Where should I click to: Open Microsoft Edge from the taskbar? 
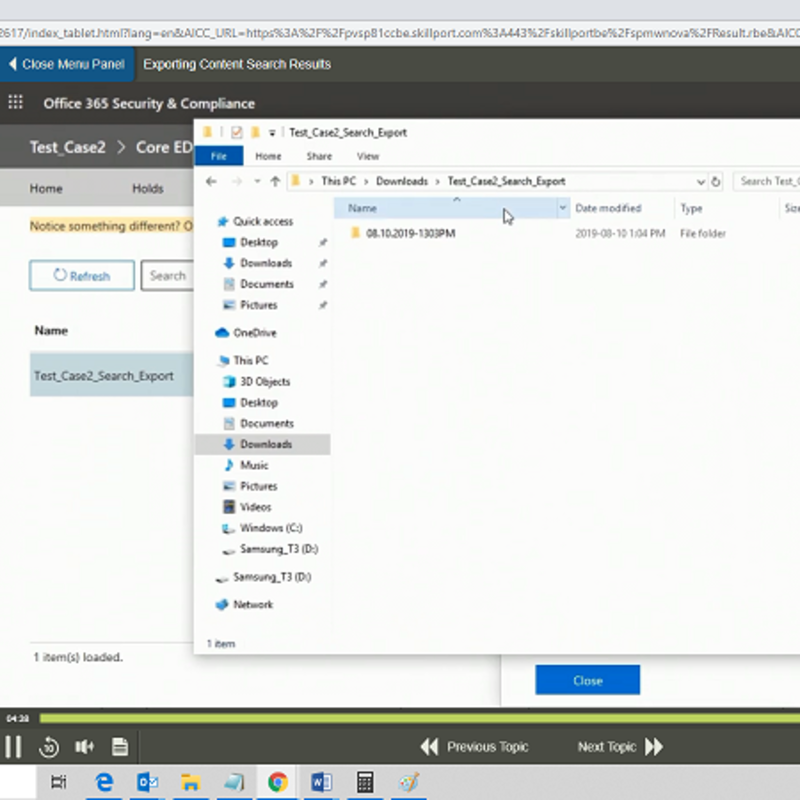pyautogui.click(x=104, y=782)
